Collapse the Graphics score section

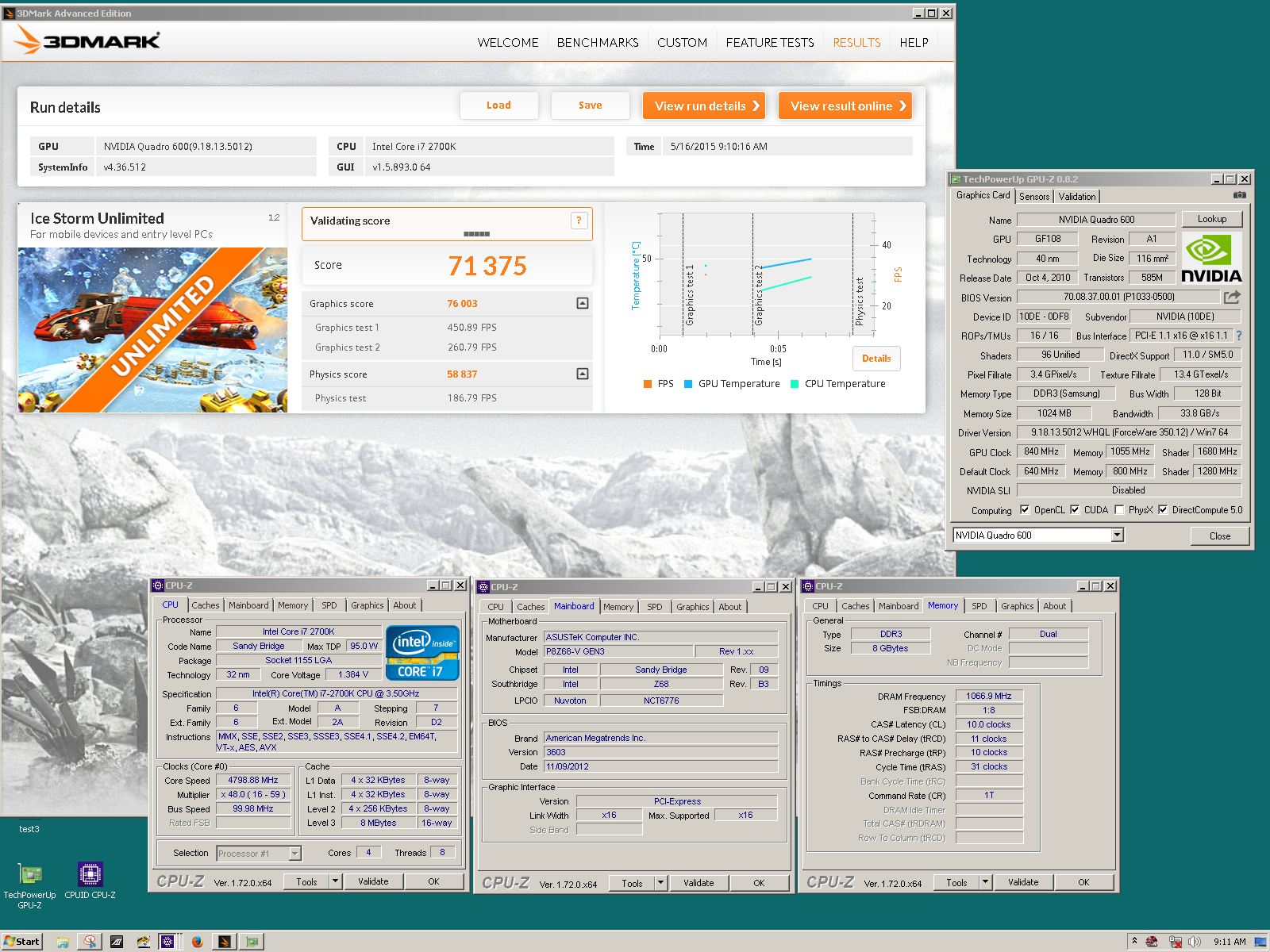tap(583, 303)
